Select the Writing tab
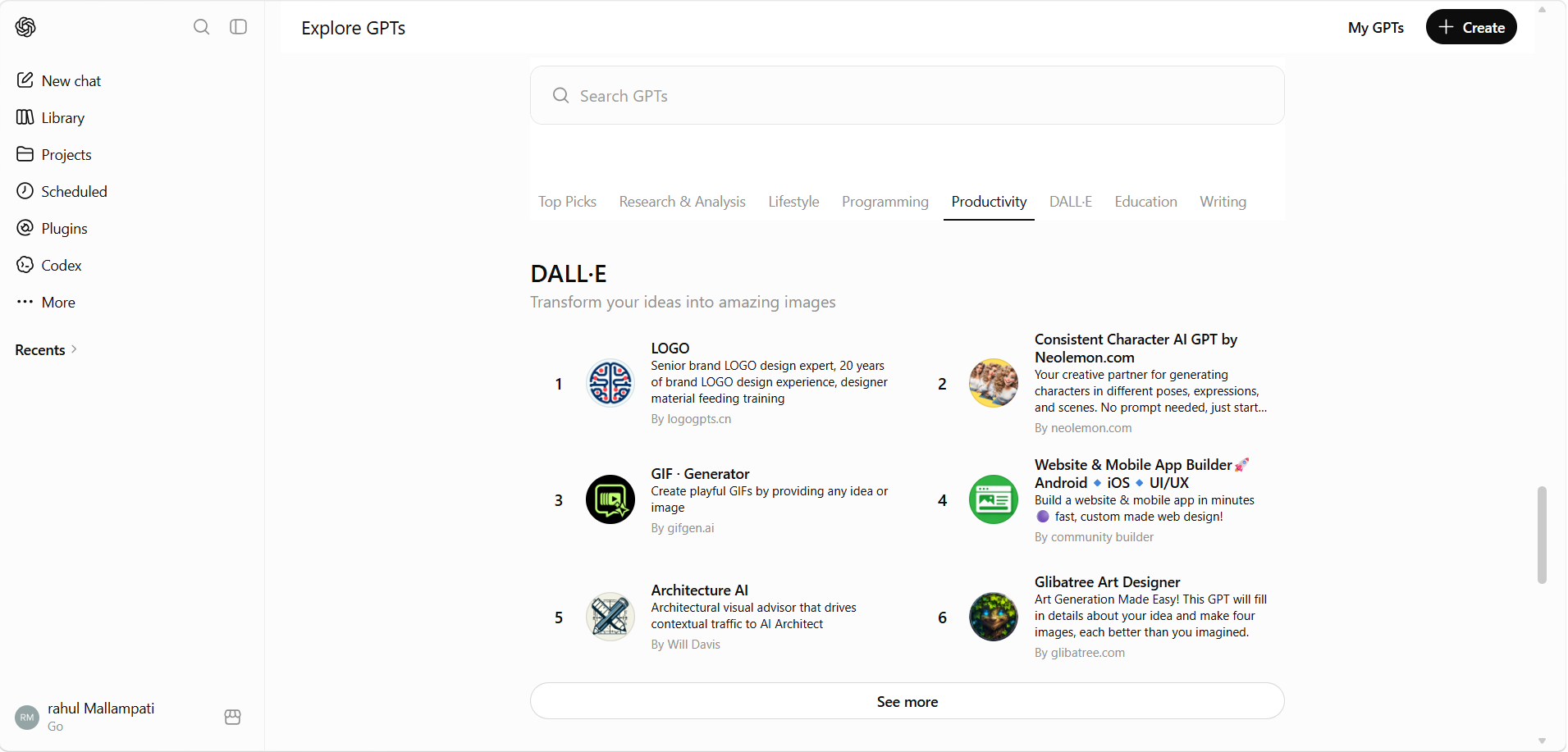1568x752 pixels. tap(1223, 202)
